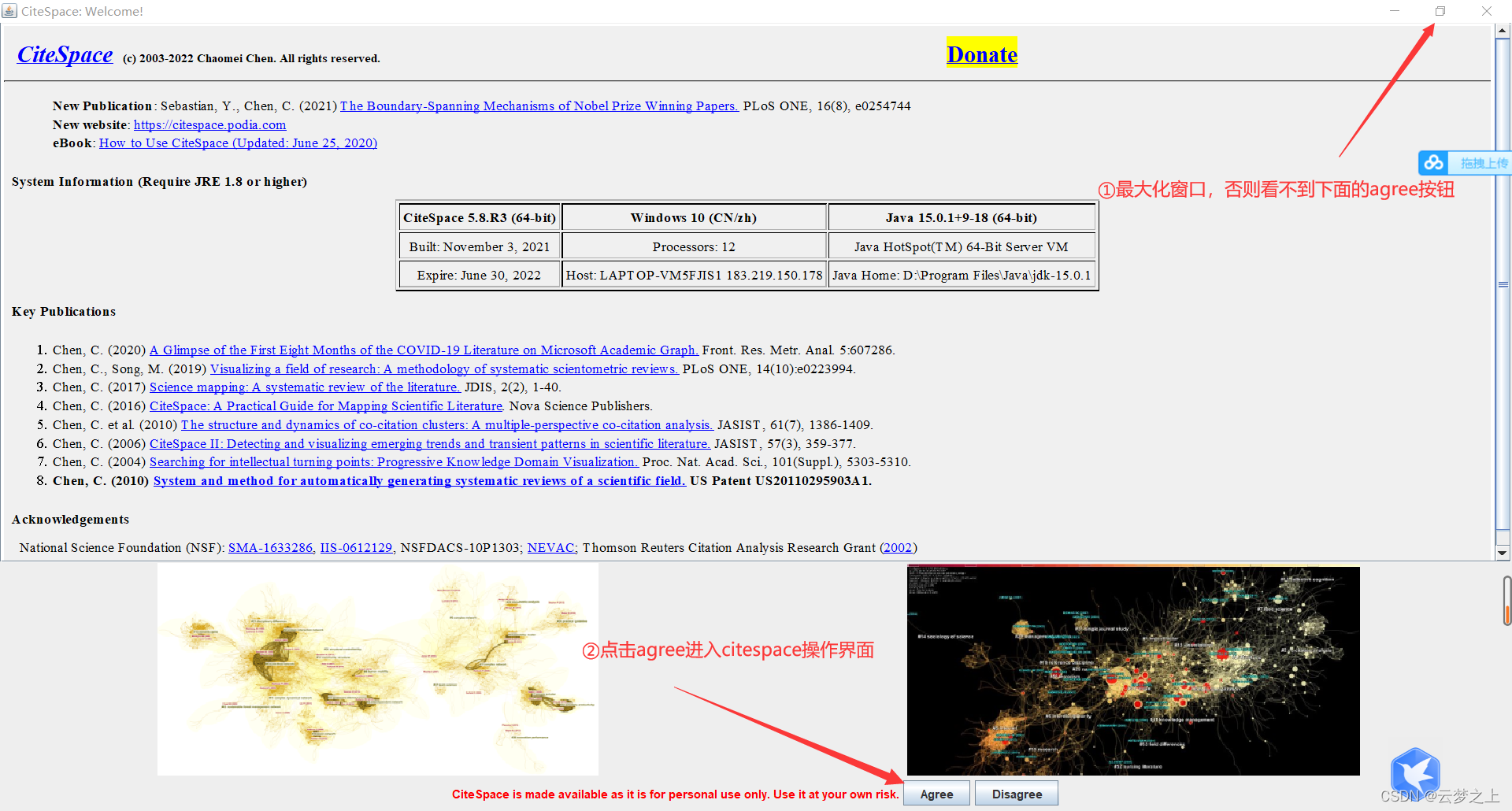Select the 'Processors: 12' cell
Screen dimensions: 1512x811
[694, 246]
